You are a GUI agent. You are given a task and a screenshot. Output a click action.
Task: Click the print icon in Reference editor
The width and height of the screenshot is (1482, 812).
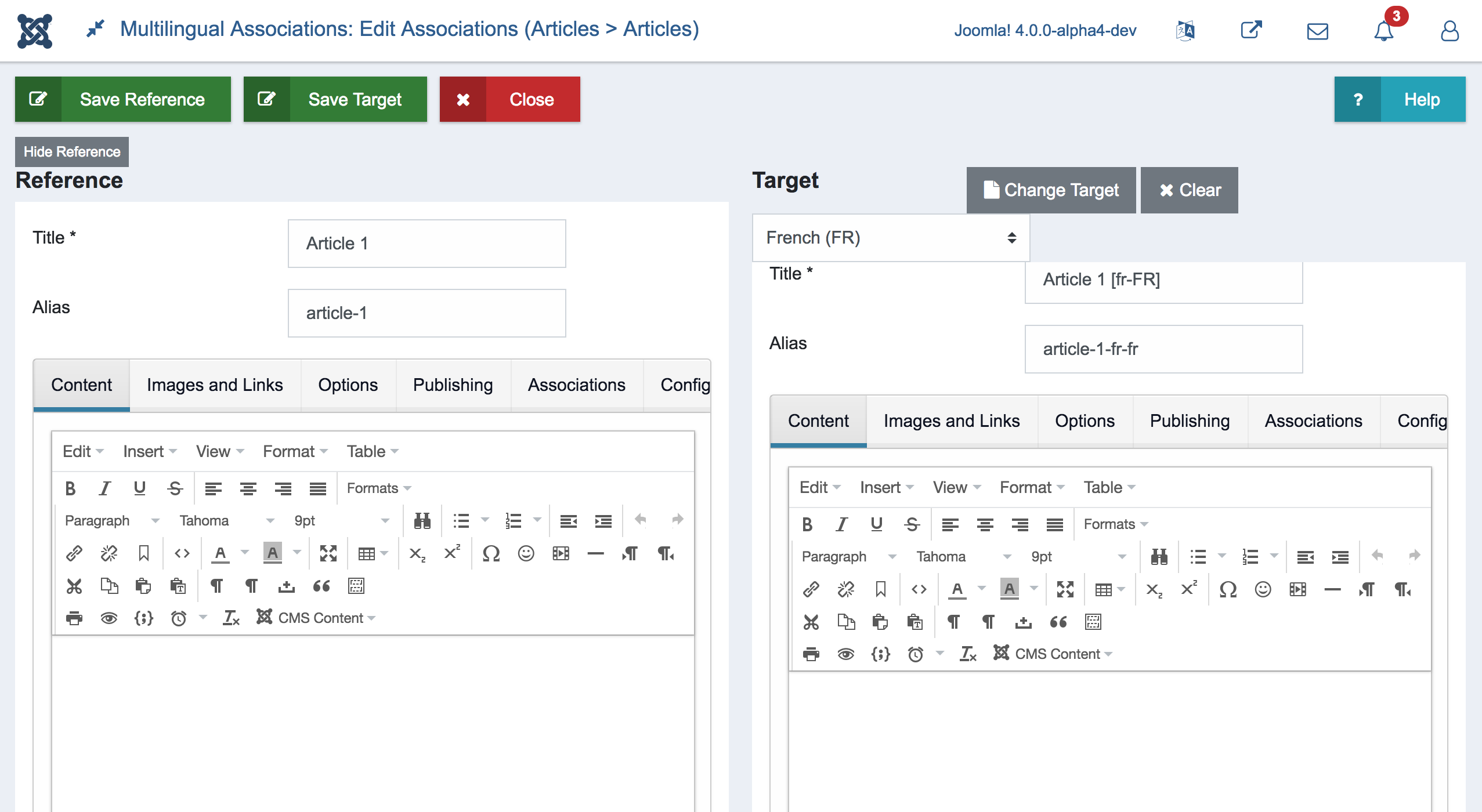click(x=74, y=618)
